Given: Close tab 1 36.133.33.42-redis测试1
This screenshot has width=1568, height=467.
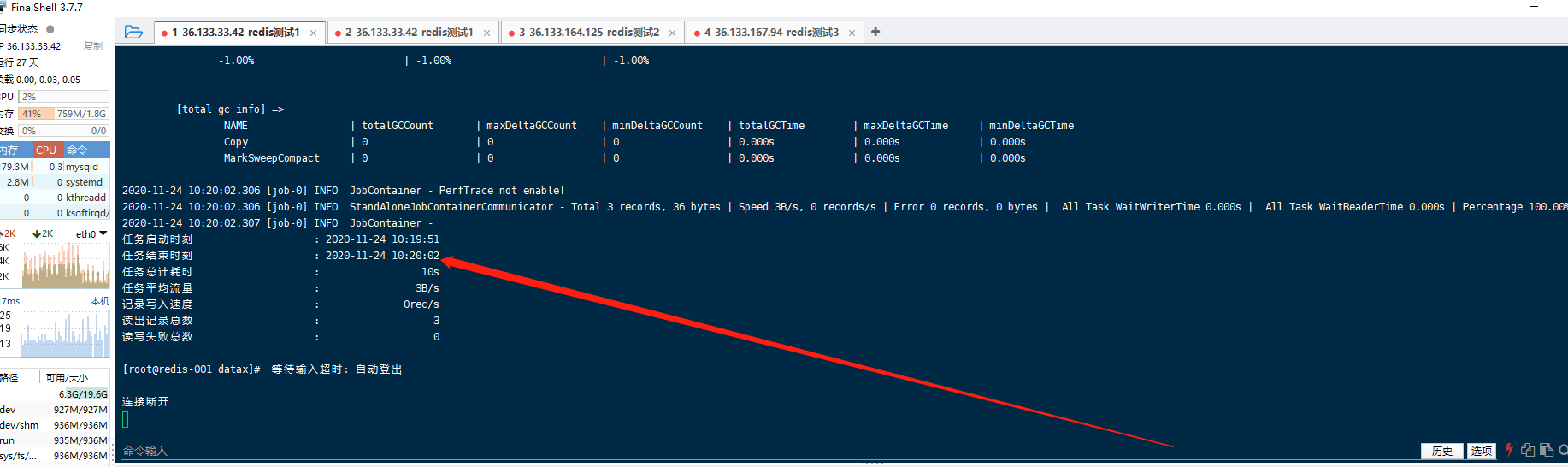Looking at the screenshot, I should coord(313,33).
